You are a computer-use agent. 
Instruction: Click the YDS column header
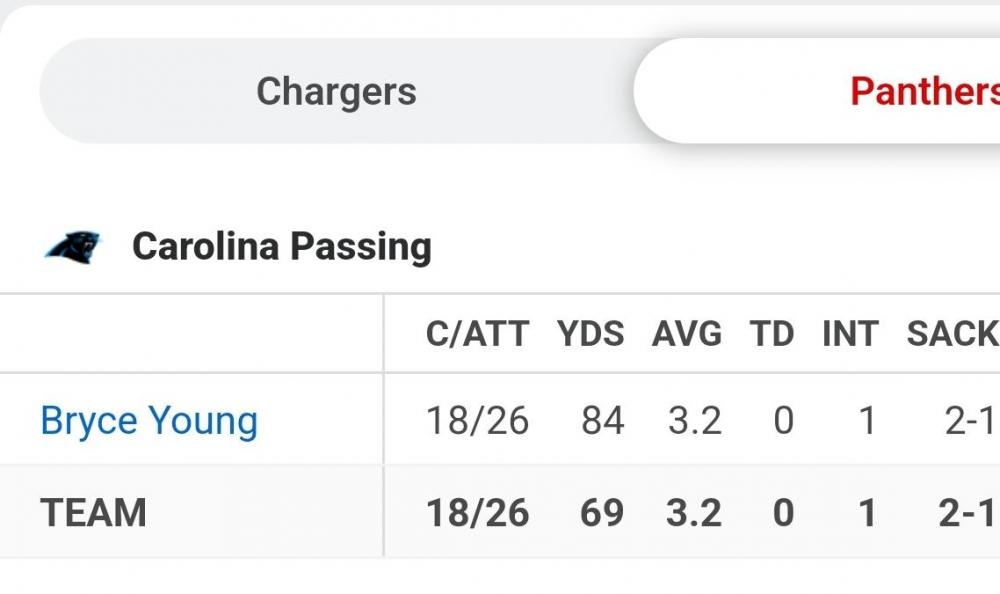(591, 334)
